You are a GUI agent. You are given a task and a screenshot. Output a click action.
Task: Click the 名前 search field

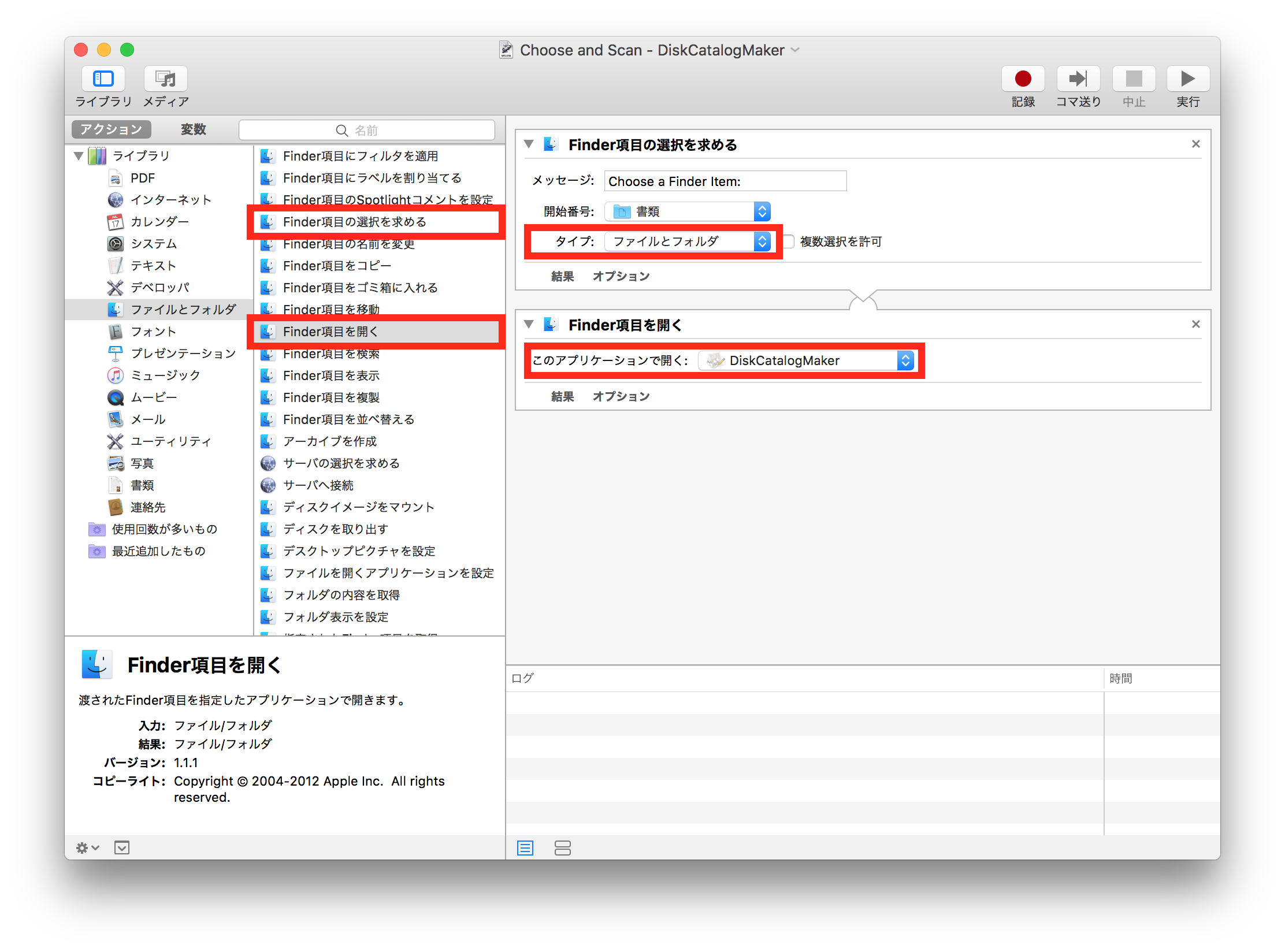pyautogui.click(x=366, y=130)
